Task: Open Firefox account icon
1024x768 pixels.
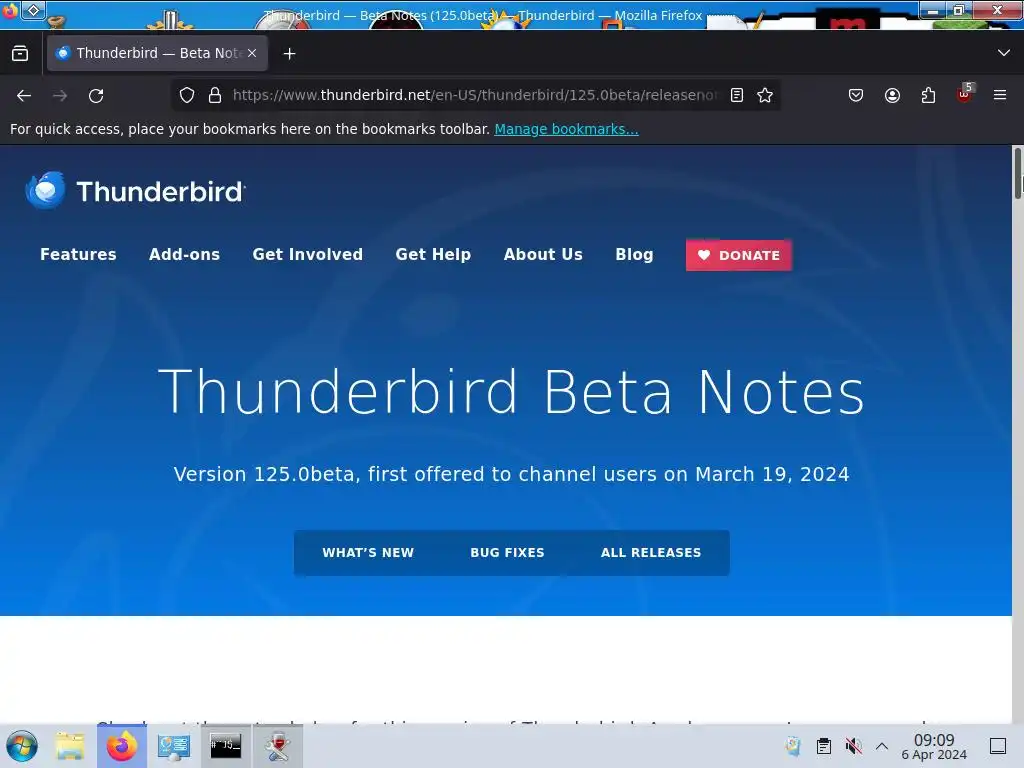Action: 892,95
